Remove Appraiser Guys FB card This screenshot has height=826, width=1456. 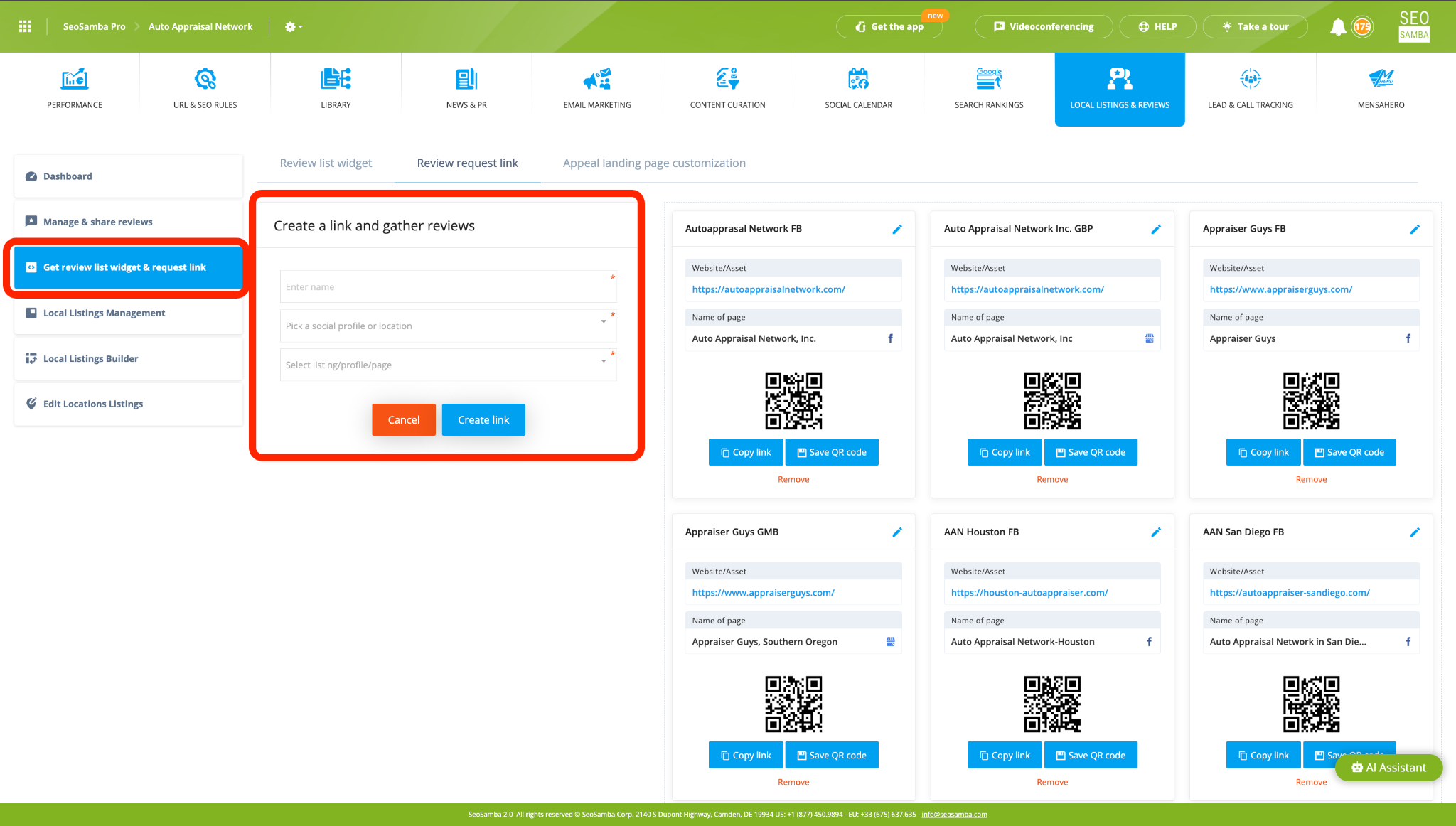(x=1311, y=479)
